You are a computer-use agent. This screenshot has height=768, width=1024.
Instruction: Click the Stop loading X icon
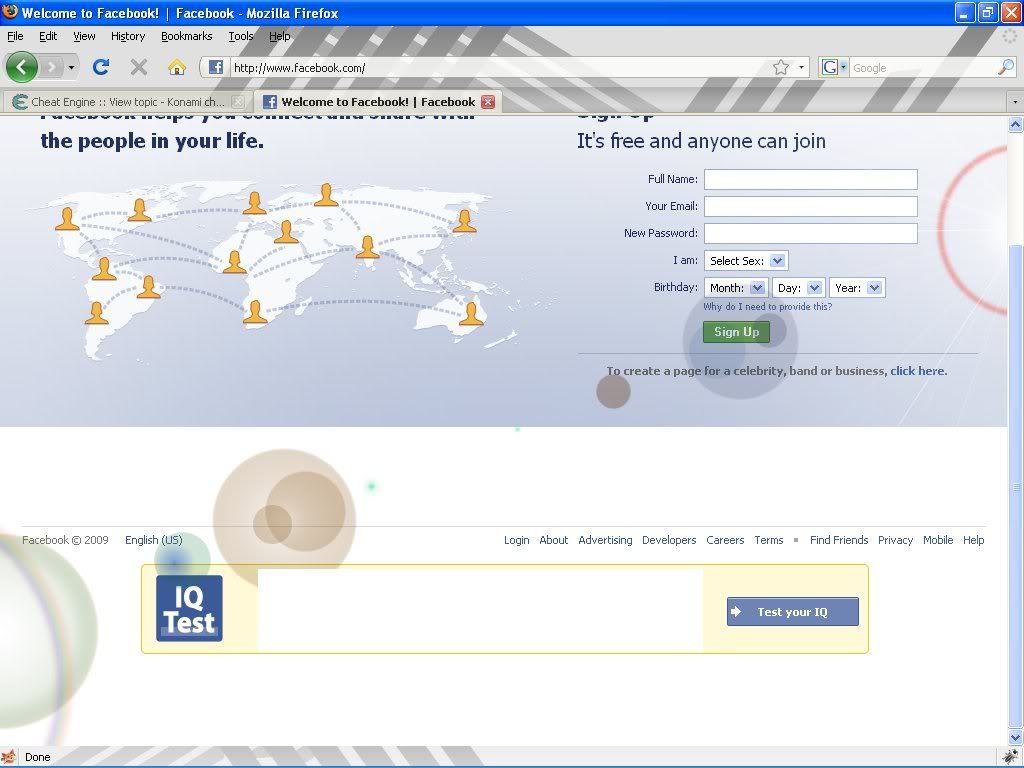[x=139, y=67]
